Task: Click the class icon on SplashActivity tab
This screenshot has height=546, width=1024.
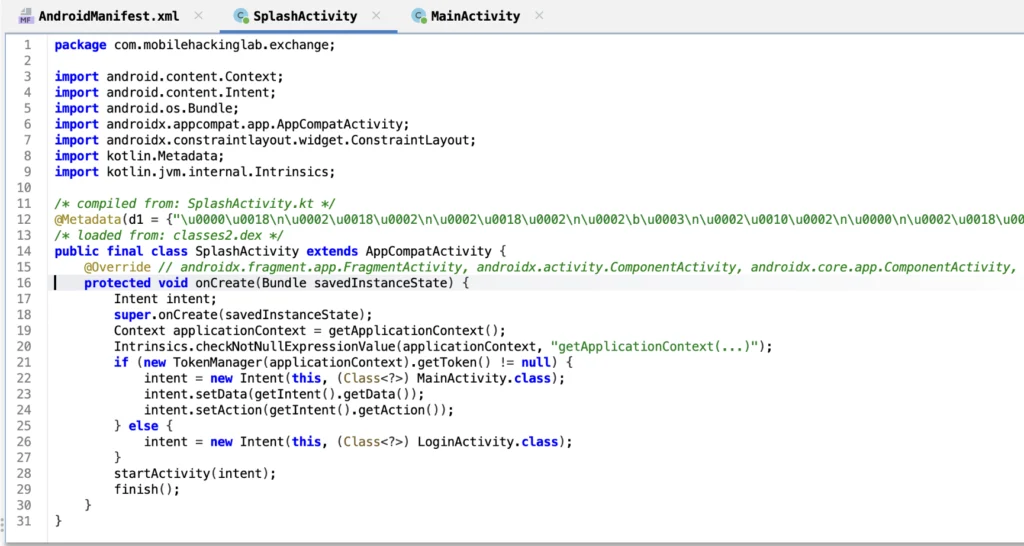Action: 242,16
